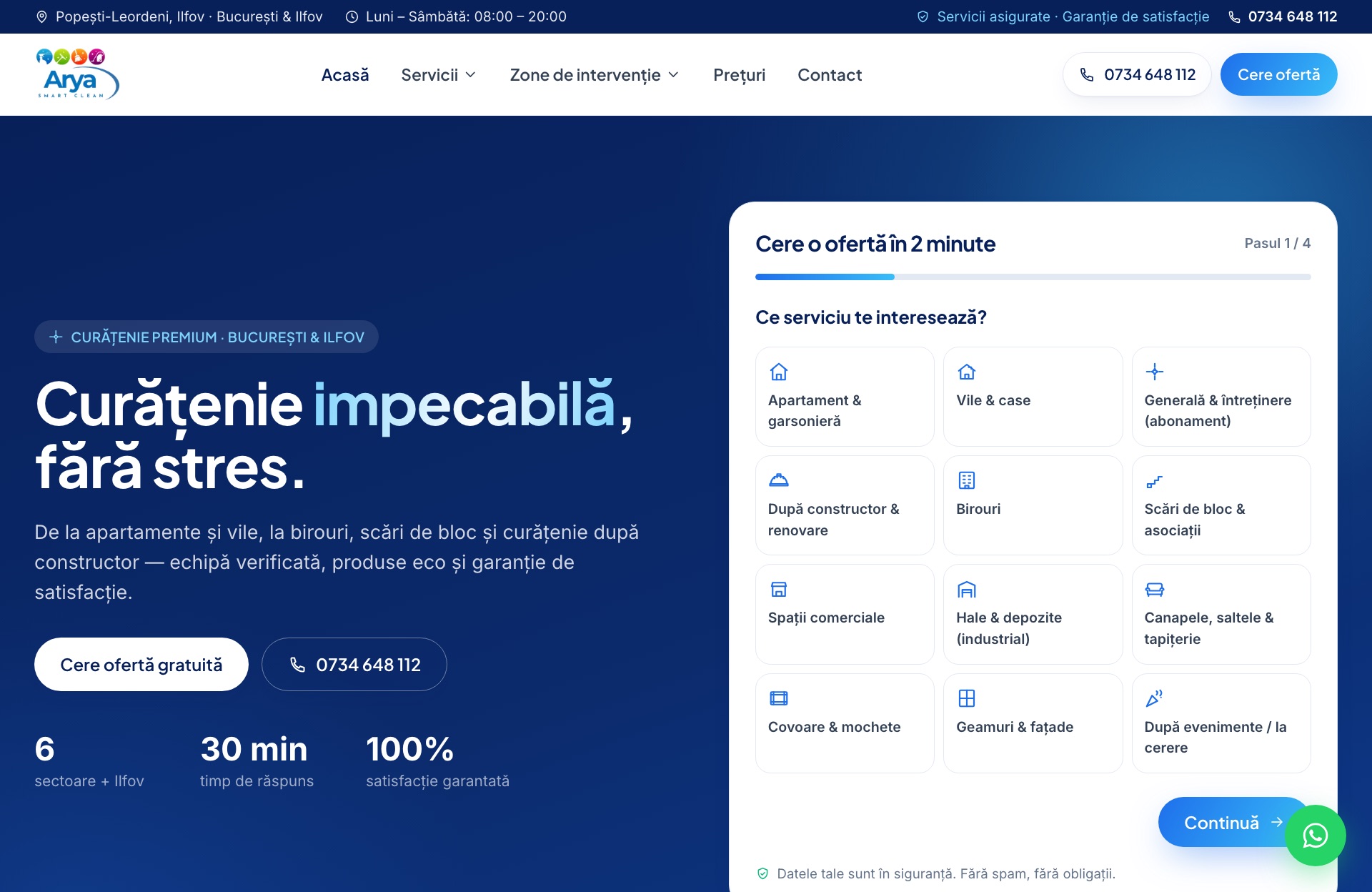Image resolution: width=1372 pixels, height=892 pixels.
Task: Open the Zone de intervenție menu label
Action: [585, 75]
